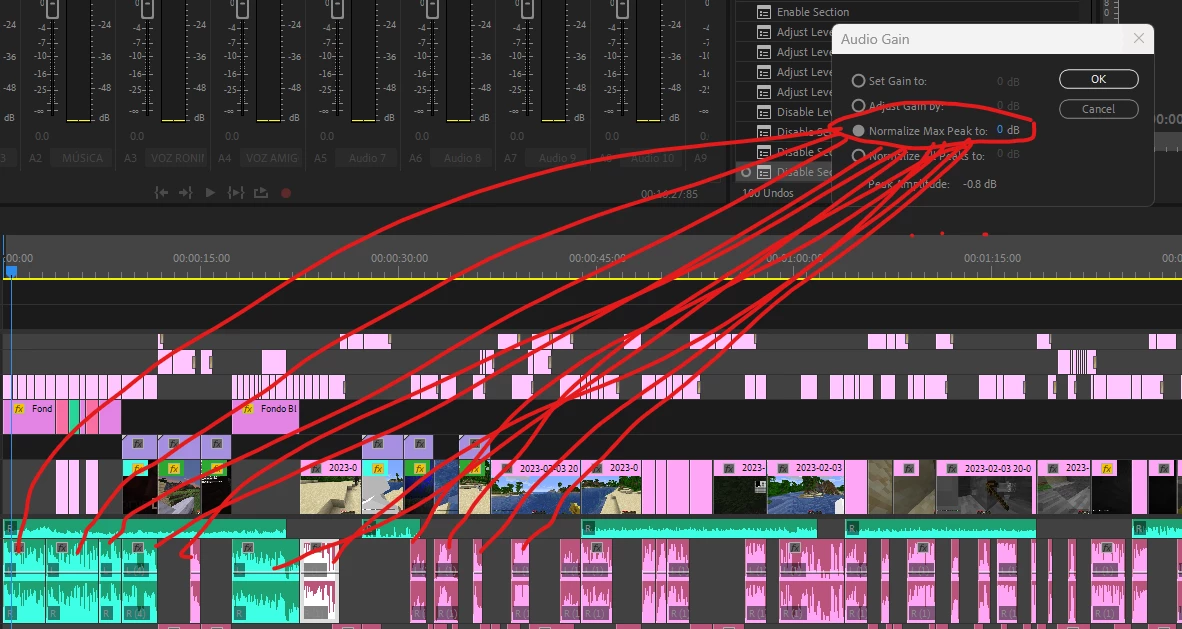Viewport: 1182px width, 629px height.
Task: Select the Fondo Bl clip in the timeline
Action: point(265,417)
